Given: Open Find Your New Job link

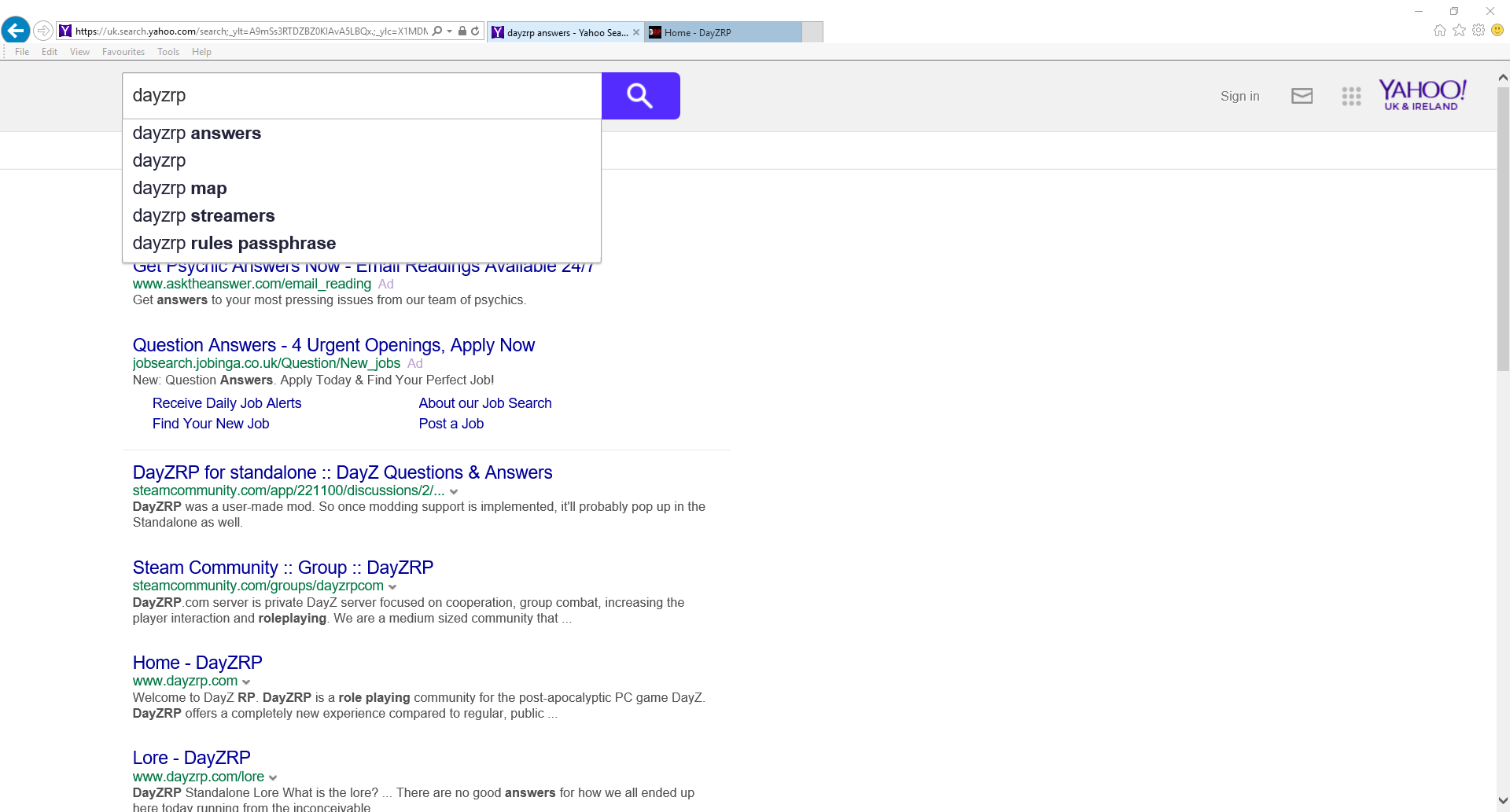Looking at the screenshot, I should click(211, 424).
